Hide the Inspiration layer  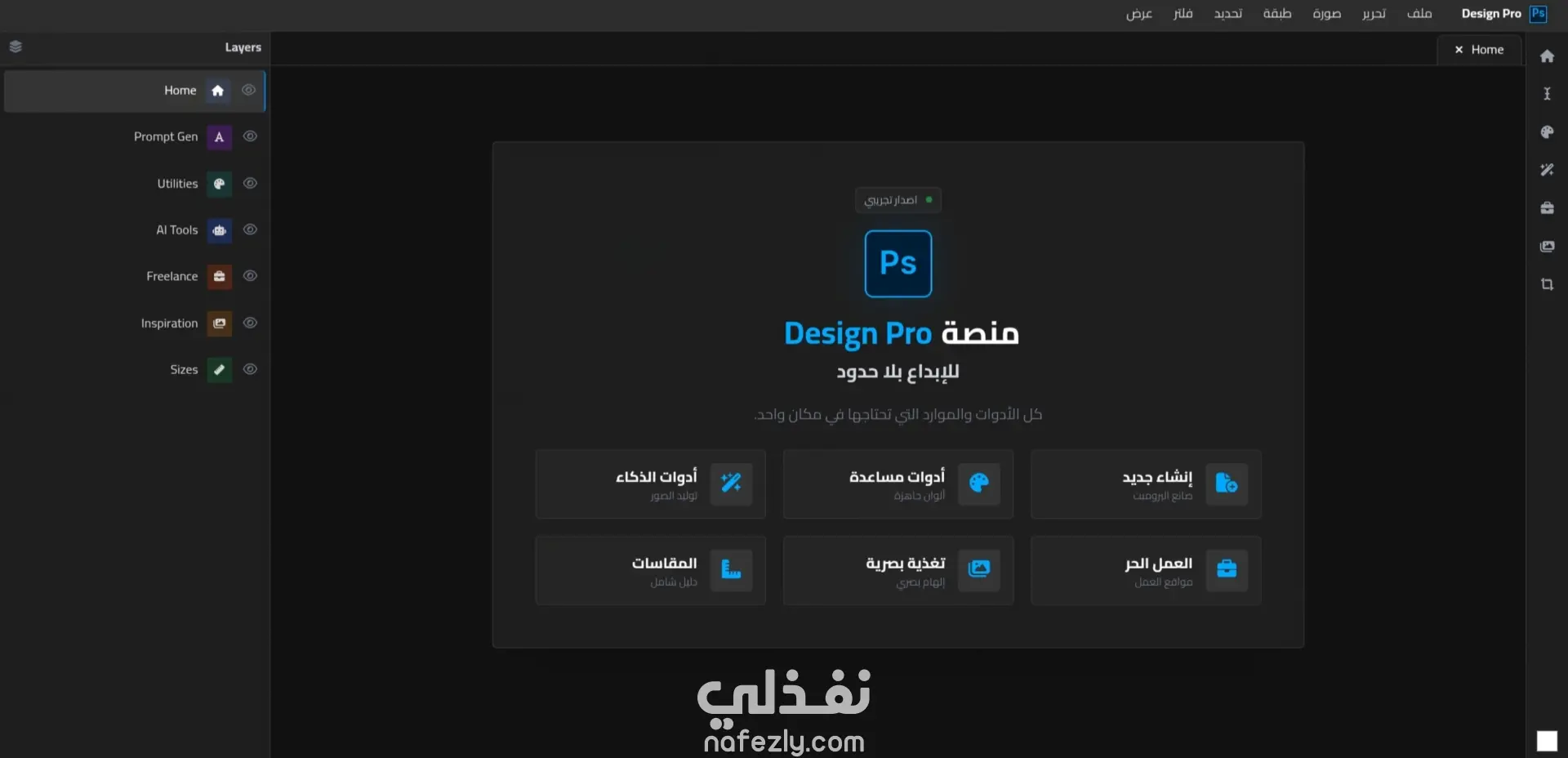pyautogui.click(x=251, y=323)
